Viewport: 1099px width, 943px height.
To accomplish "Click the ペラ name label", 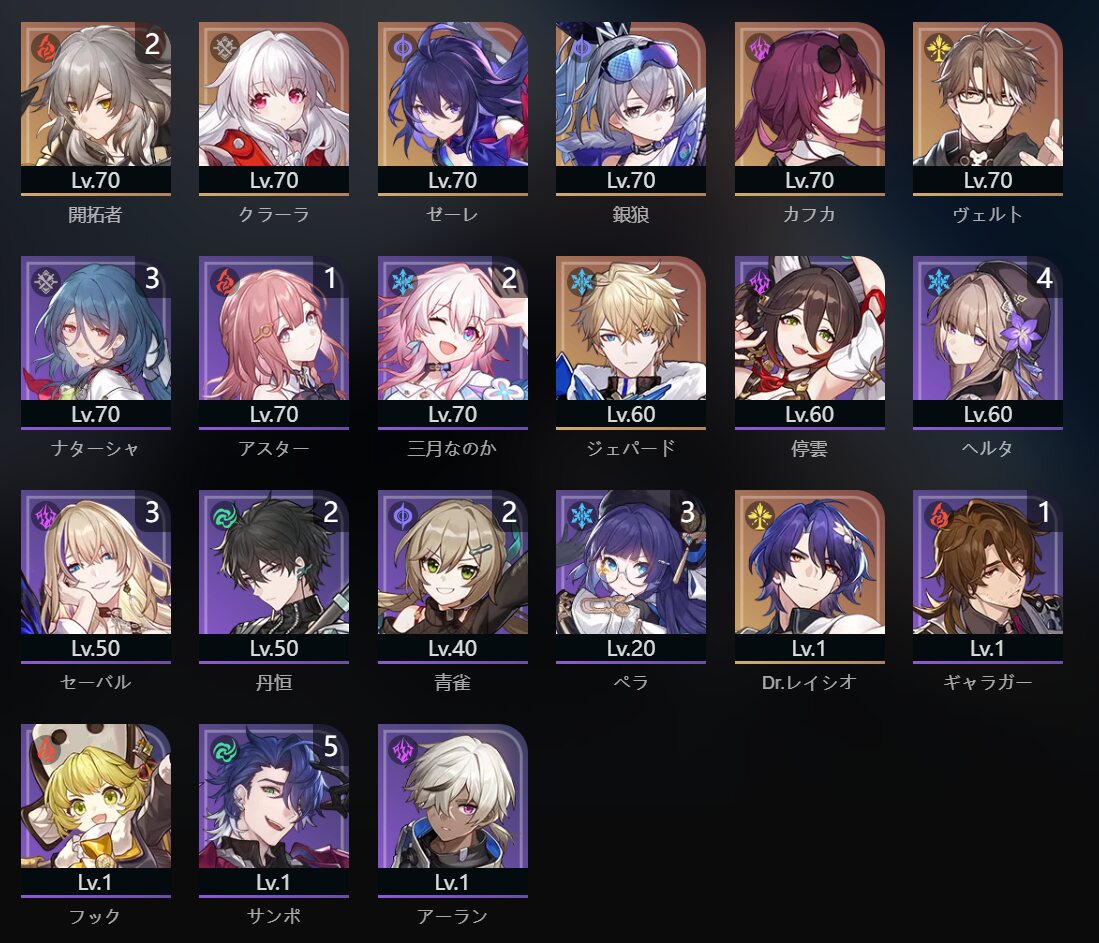I will click(631, 682).
